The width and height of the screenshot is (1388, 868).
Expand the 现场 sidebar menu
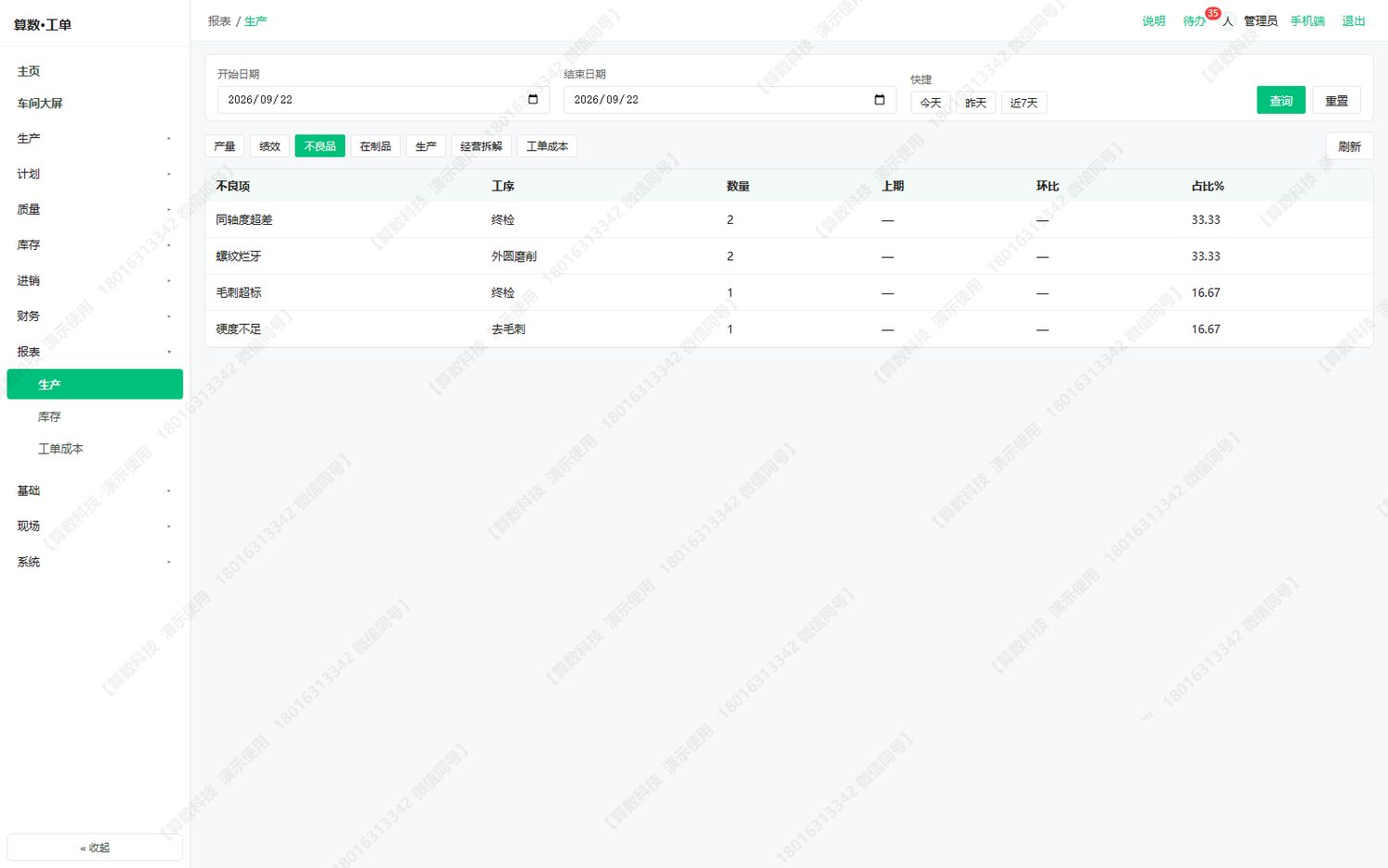(94, 526)
